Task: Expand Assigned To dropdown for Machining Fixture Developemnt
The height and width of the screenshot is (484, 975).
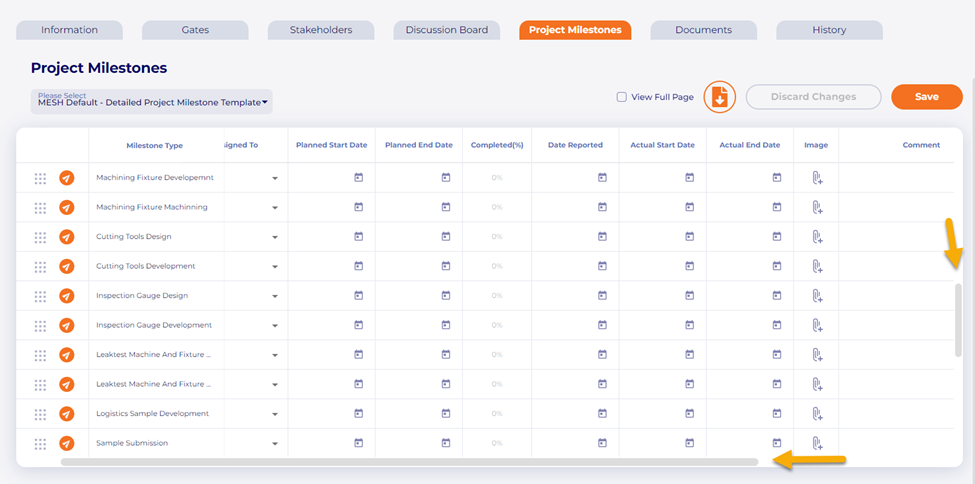Action: tap(274, 179)
